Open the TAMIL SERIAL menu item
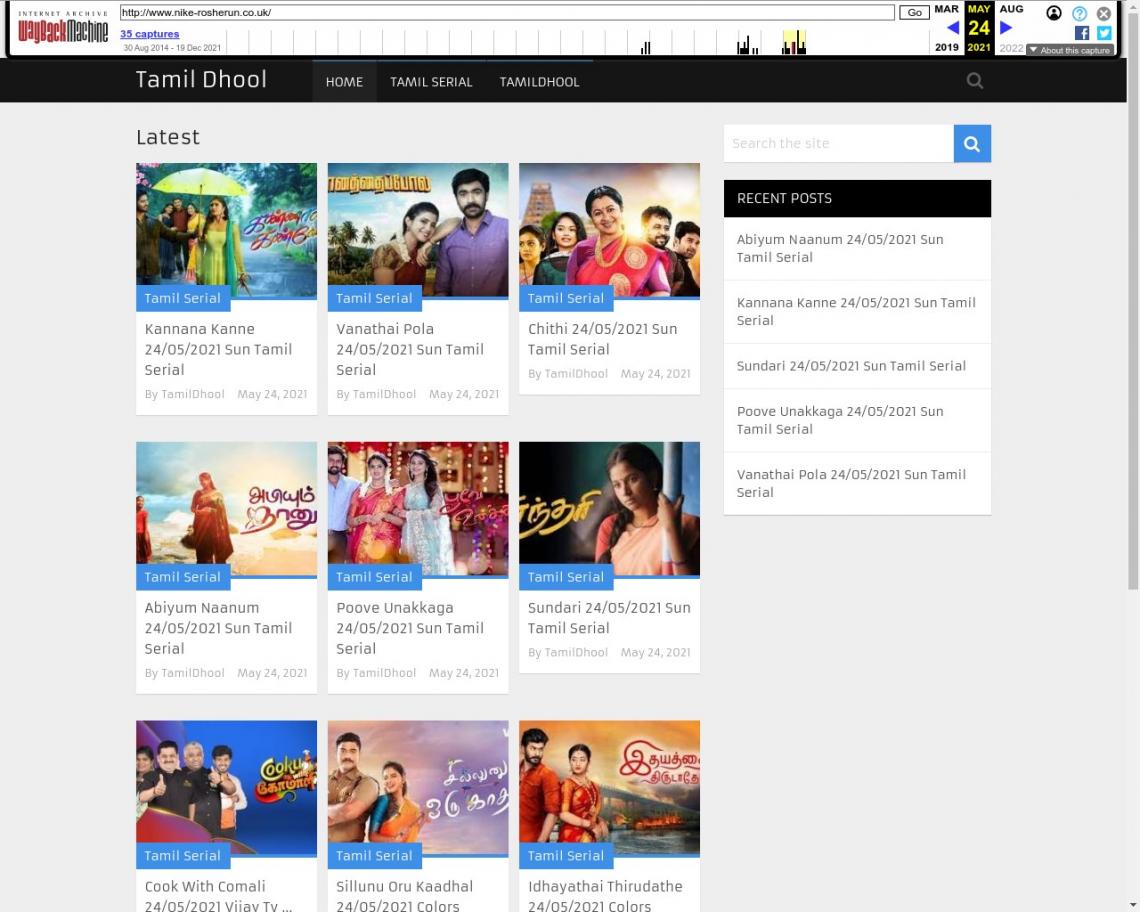 pyautogui.click(x=431, y=81)
